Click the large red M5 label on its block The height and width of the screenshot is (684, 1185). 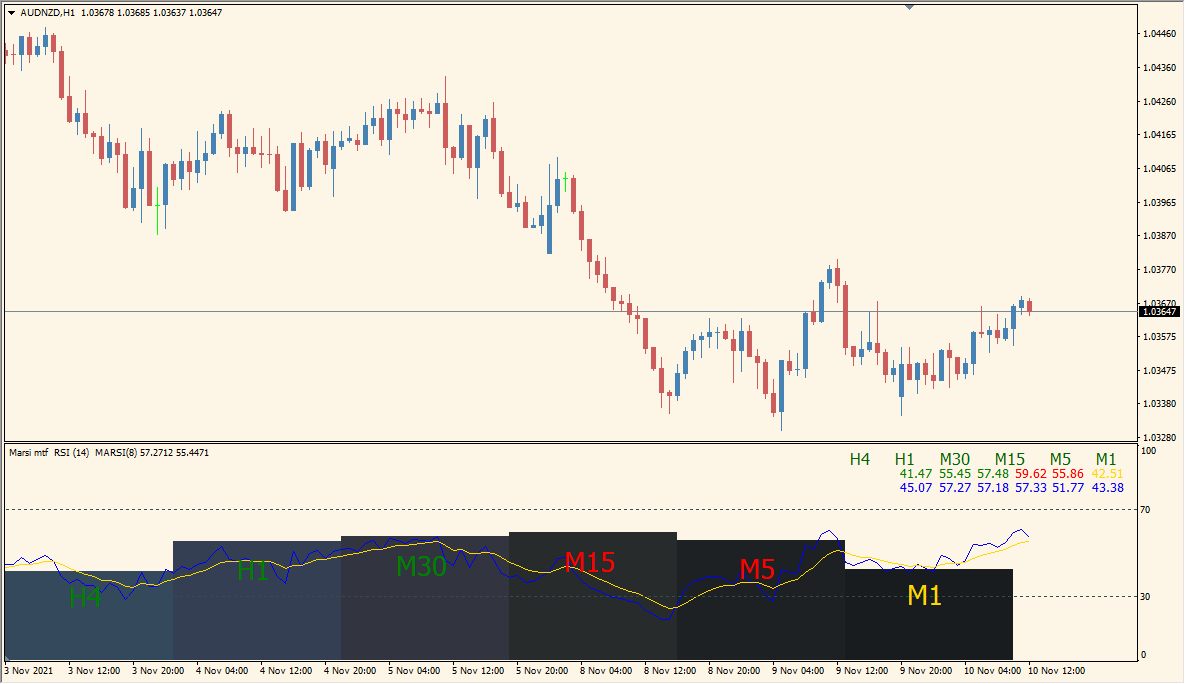pyautogui.click(x=757, y=568)
